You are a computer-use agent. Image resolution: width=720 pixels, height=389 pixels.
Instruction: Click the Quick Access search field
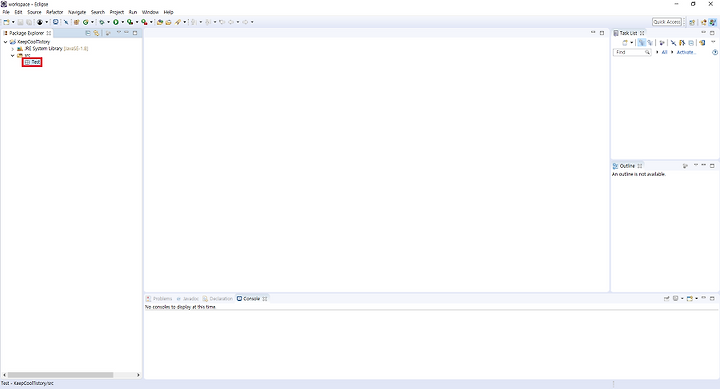tap(667, 22)
